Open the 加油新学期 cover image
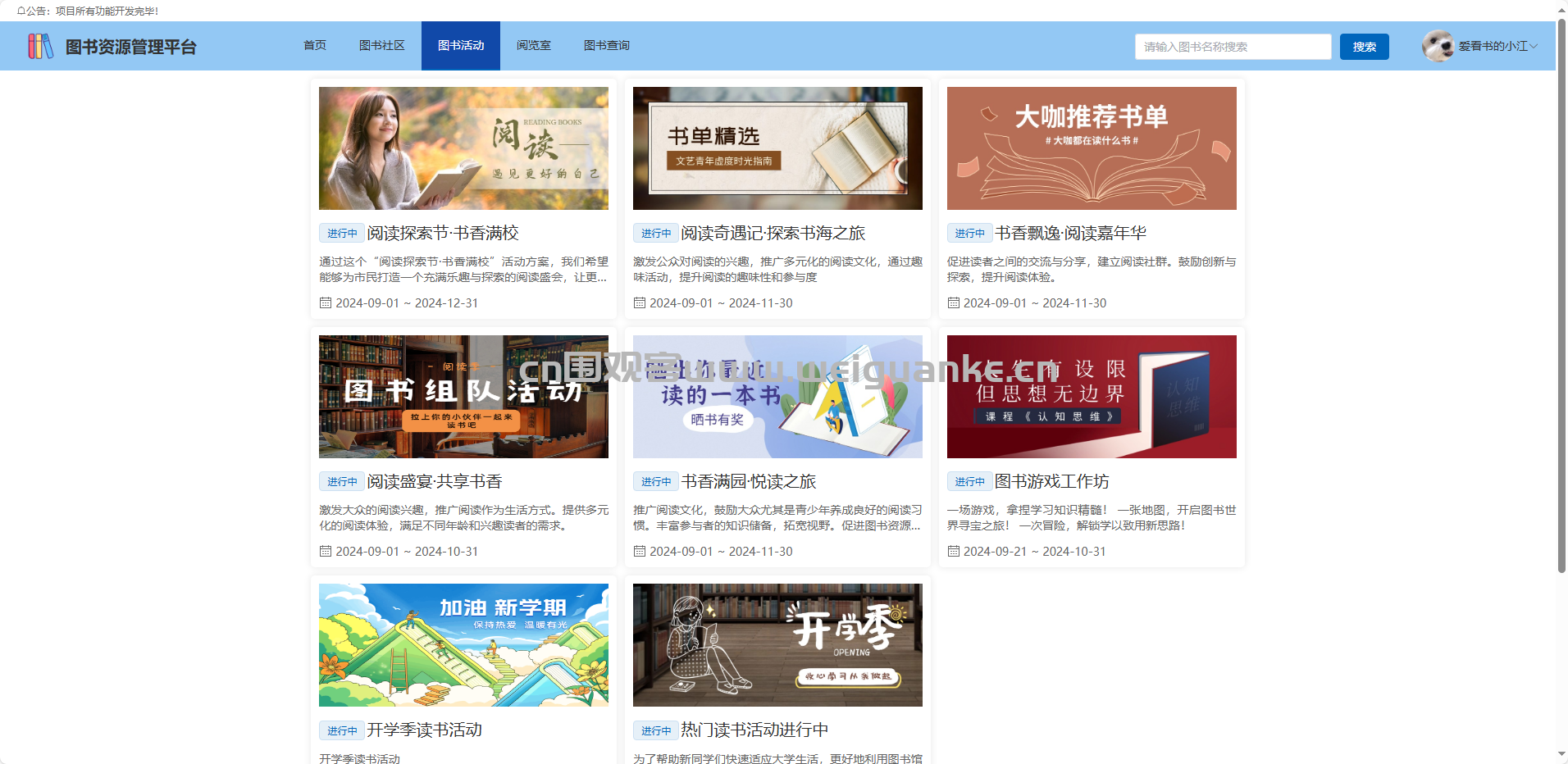The image size is (1568, 764). [x=463, y=645]
